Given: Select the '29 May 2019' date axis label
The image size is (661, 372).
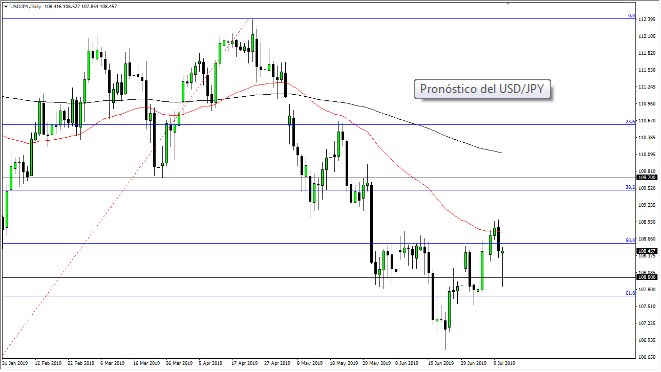Looking at the screenshot, I should pos(376,363).
